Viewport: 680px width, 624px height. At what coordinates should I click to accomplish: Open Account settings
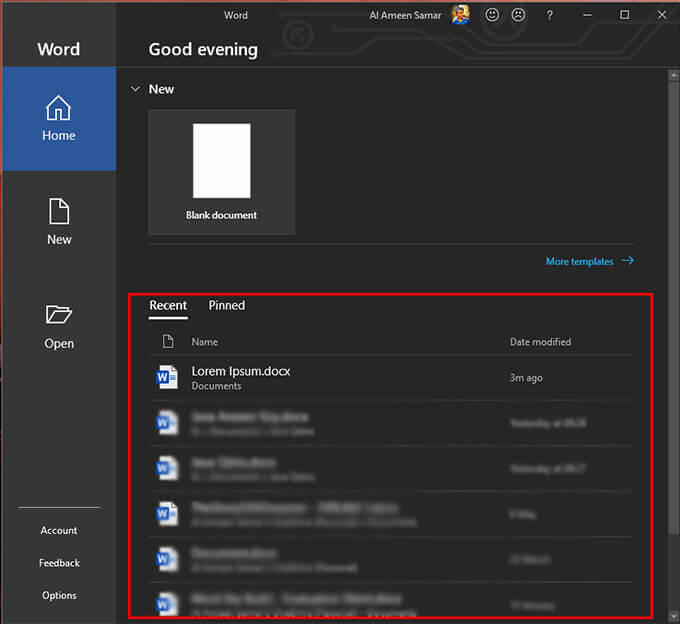tap(59, 530)
